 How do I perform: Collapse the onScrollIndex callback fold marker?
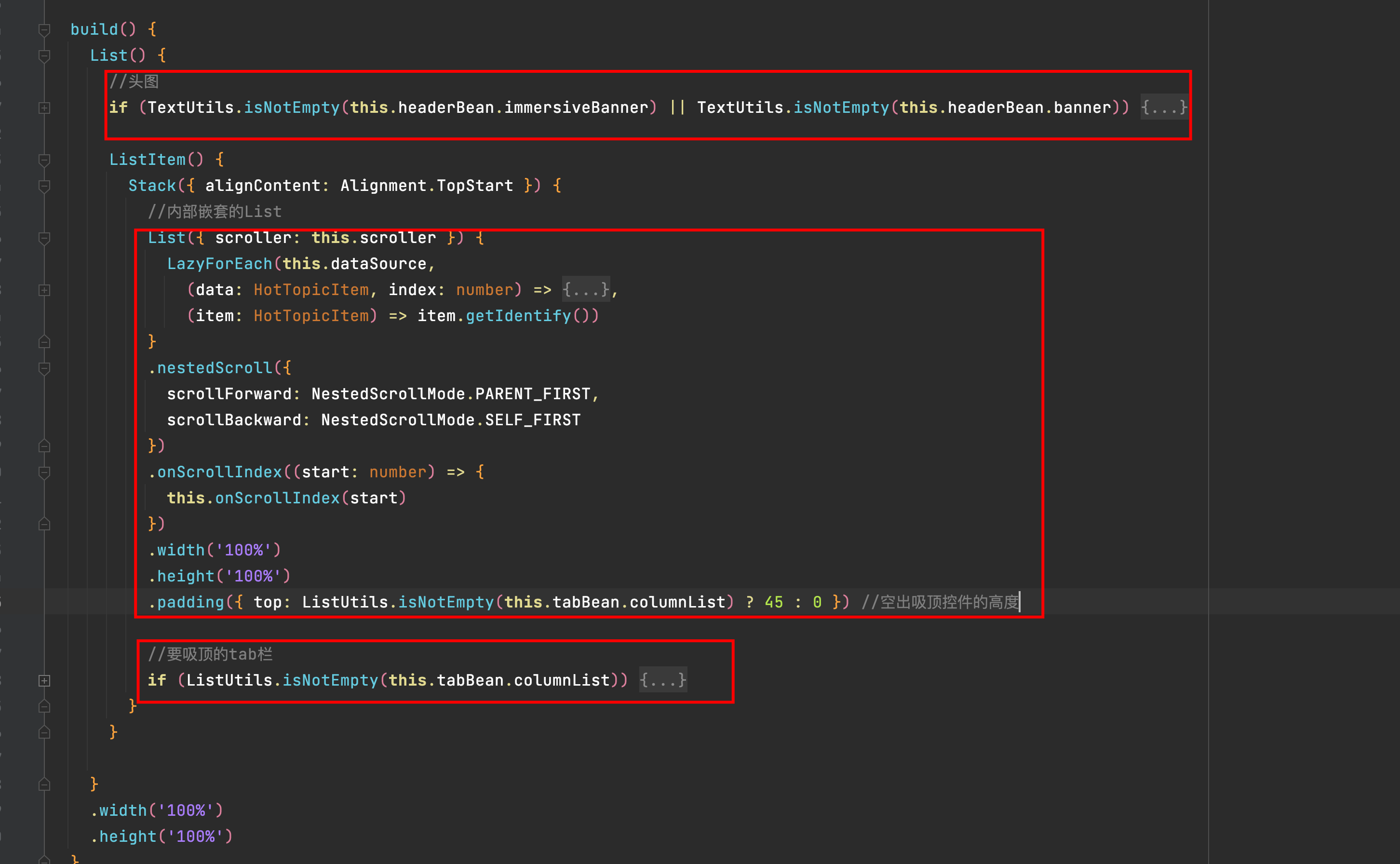click(44, 472)
